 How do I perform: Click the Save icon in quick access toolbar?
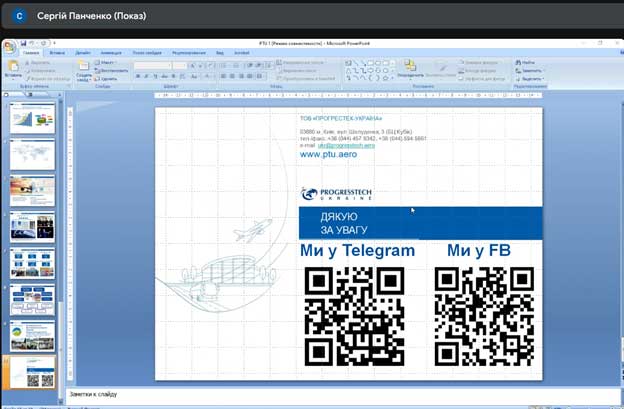(21, 43)
